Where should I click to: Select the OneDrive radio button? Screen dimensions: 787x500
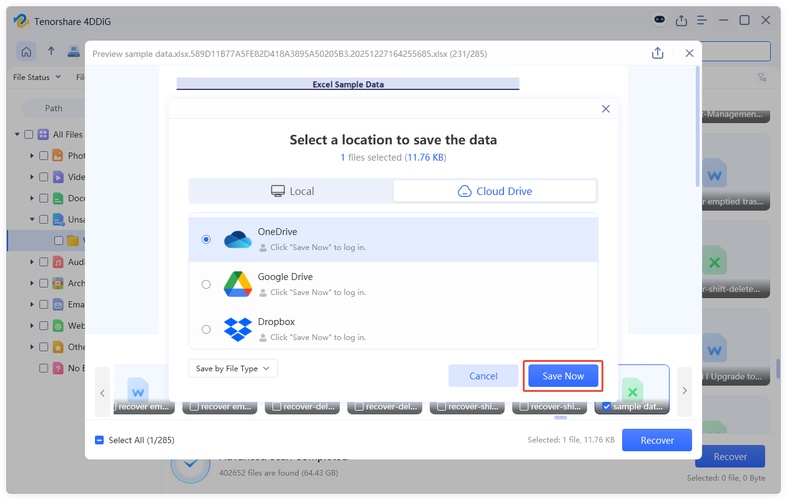click(206, 239)
